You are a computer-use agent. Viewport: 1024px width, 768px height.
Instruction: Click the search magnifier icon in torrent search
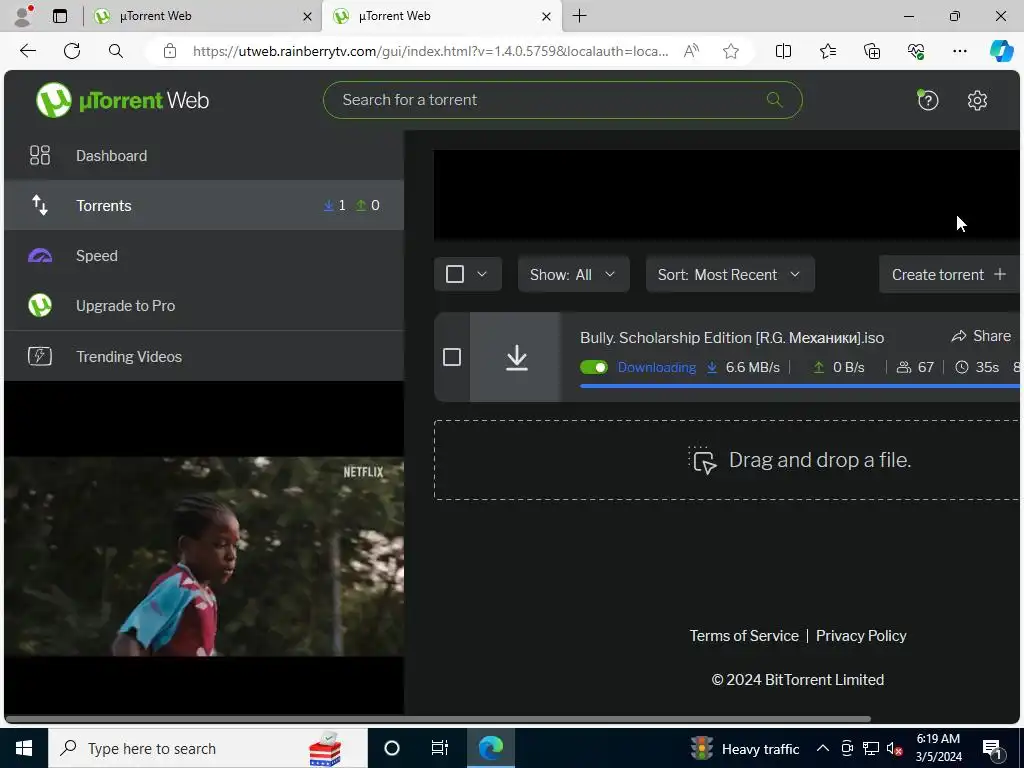tap(775, 99)
